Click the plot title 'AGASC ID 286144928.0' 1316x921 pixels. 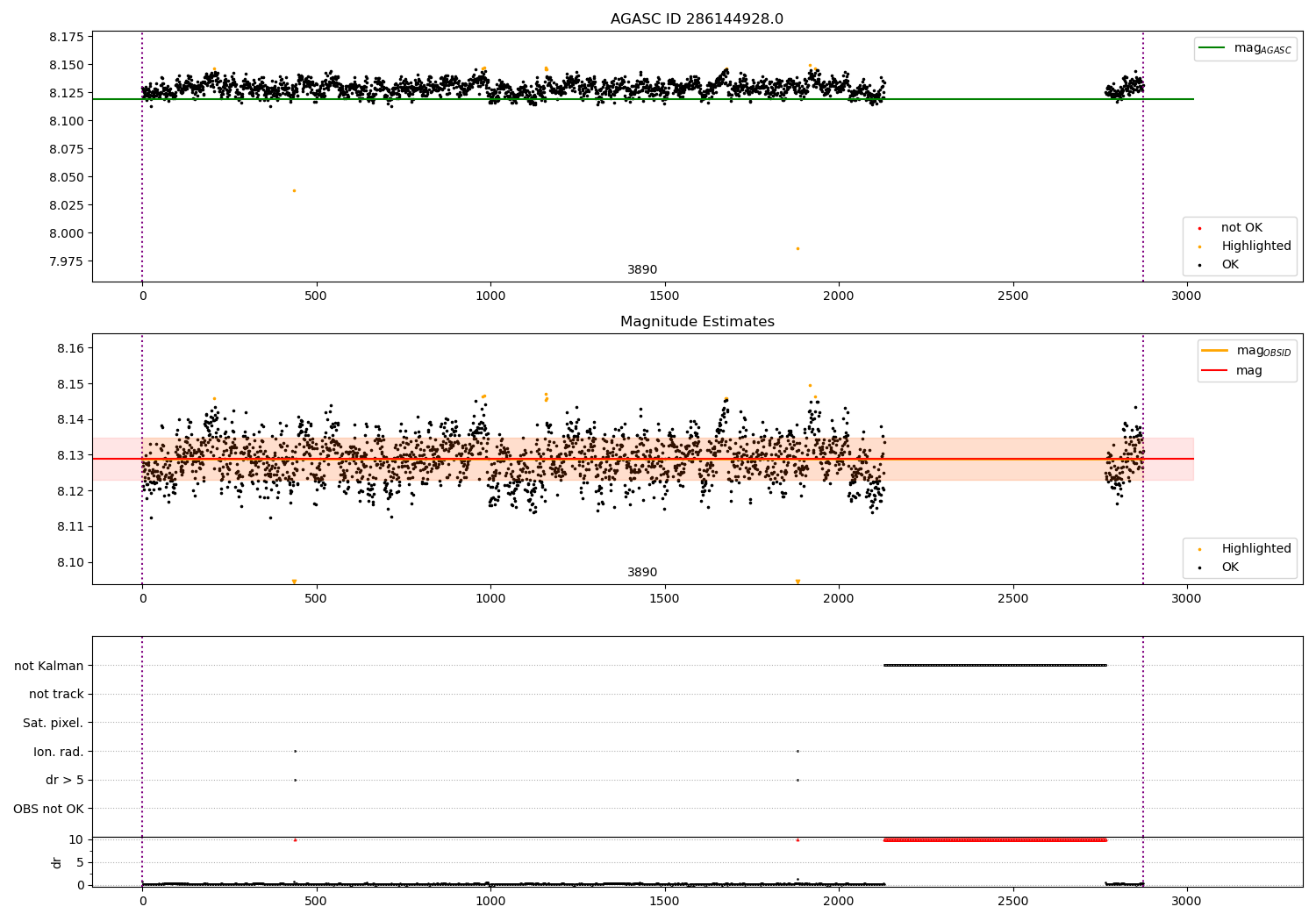pyautogui.click(x=697, y=19)
